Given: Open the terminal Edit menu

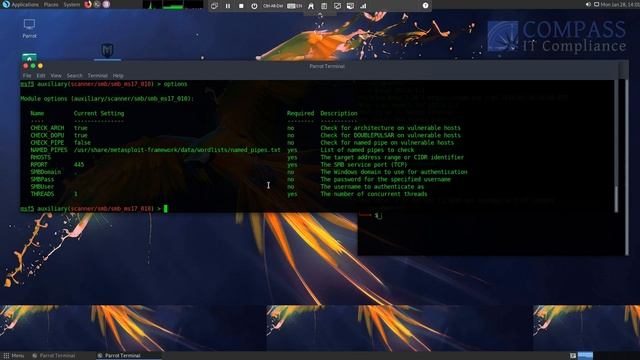Looking at the screenshot, I should (x=41, y=76).
